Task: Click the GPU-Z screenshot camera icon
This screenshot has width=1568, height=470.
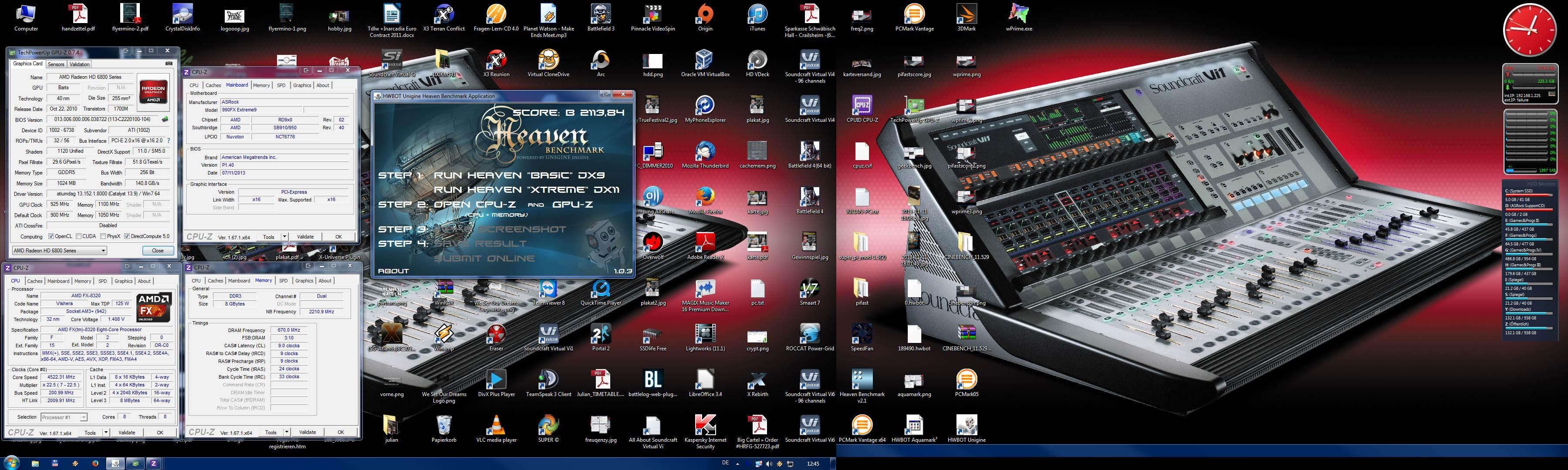Action: [x=169, y=63]
